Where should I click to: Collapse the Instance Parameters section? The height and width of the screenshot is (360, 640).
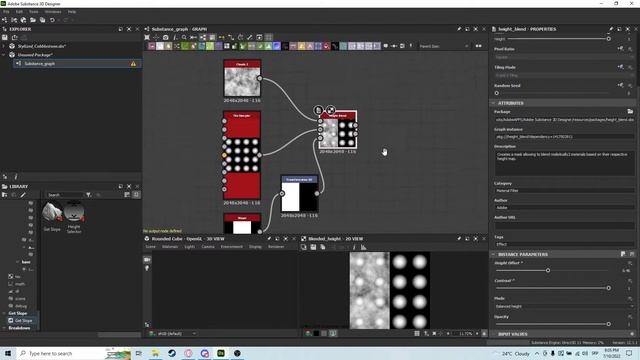(x=493, y=254)
